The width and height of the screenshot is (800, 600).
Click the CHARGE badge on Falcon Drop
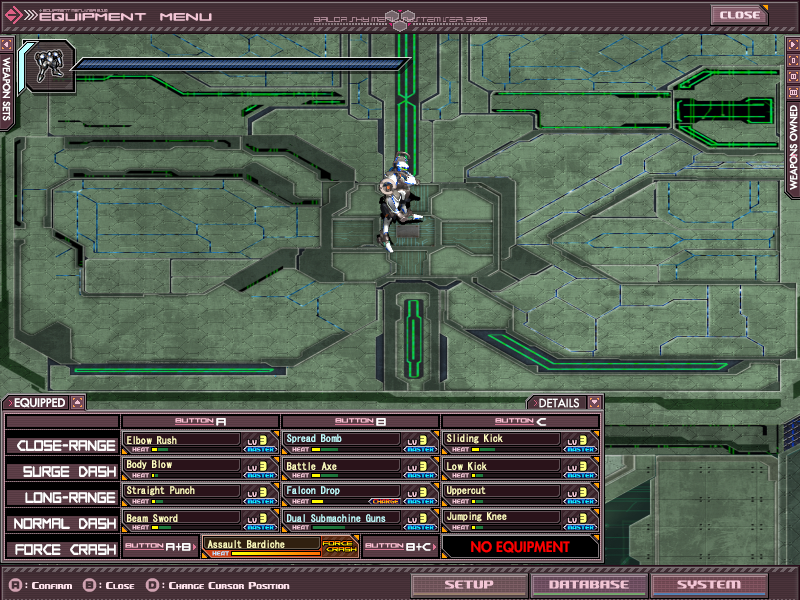[x=385, y=502]
